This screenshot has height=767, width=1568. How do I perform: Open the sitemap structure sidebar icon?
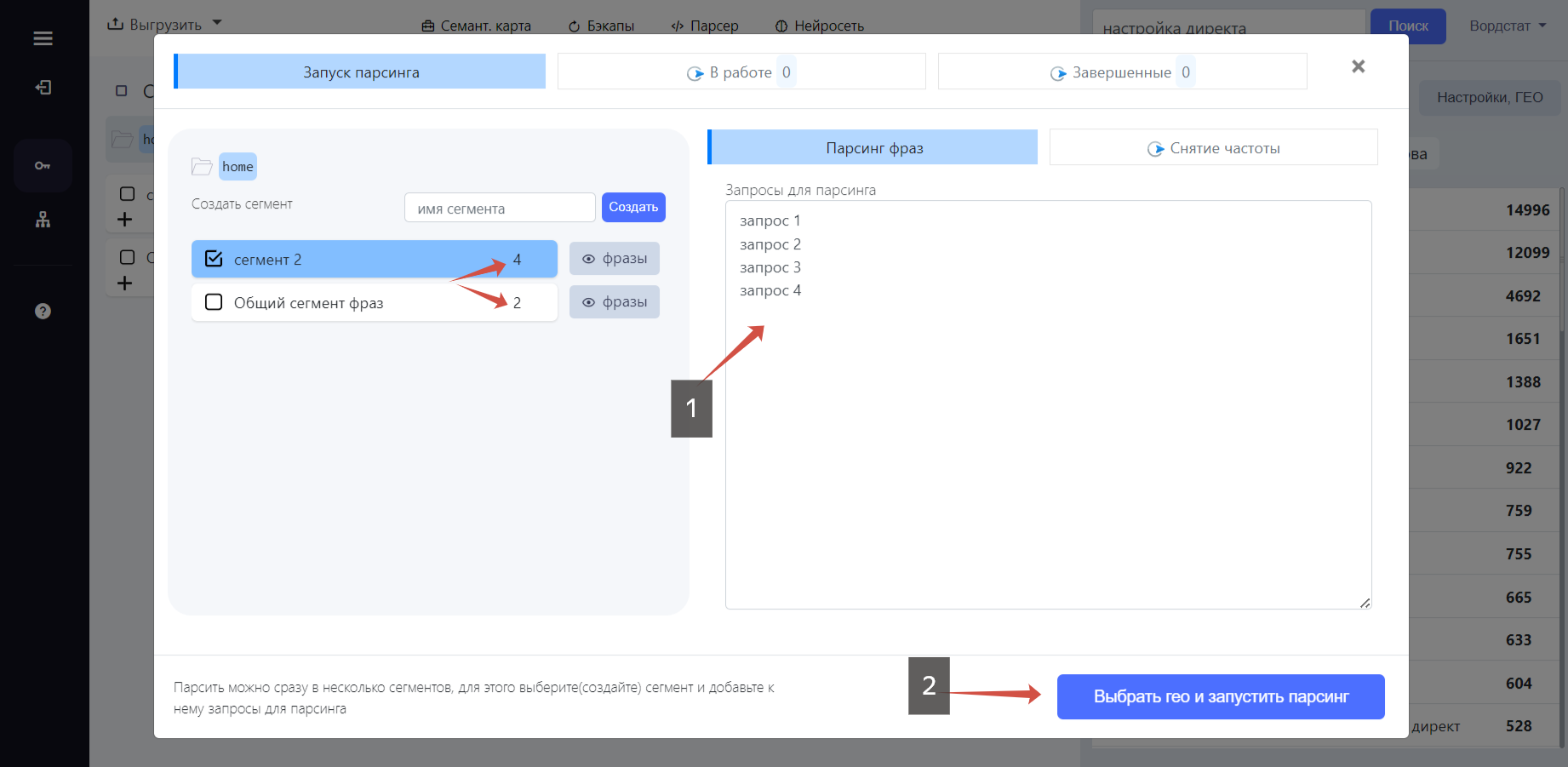pos(43,220)
